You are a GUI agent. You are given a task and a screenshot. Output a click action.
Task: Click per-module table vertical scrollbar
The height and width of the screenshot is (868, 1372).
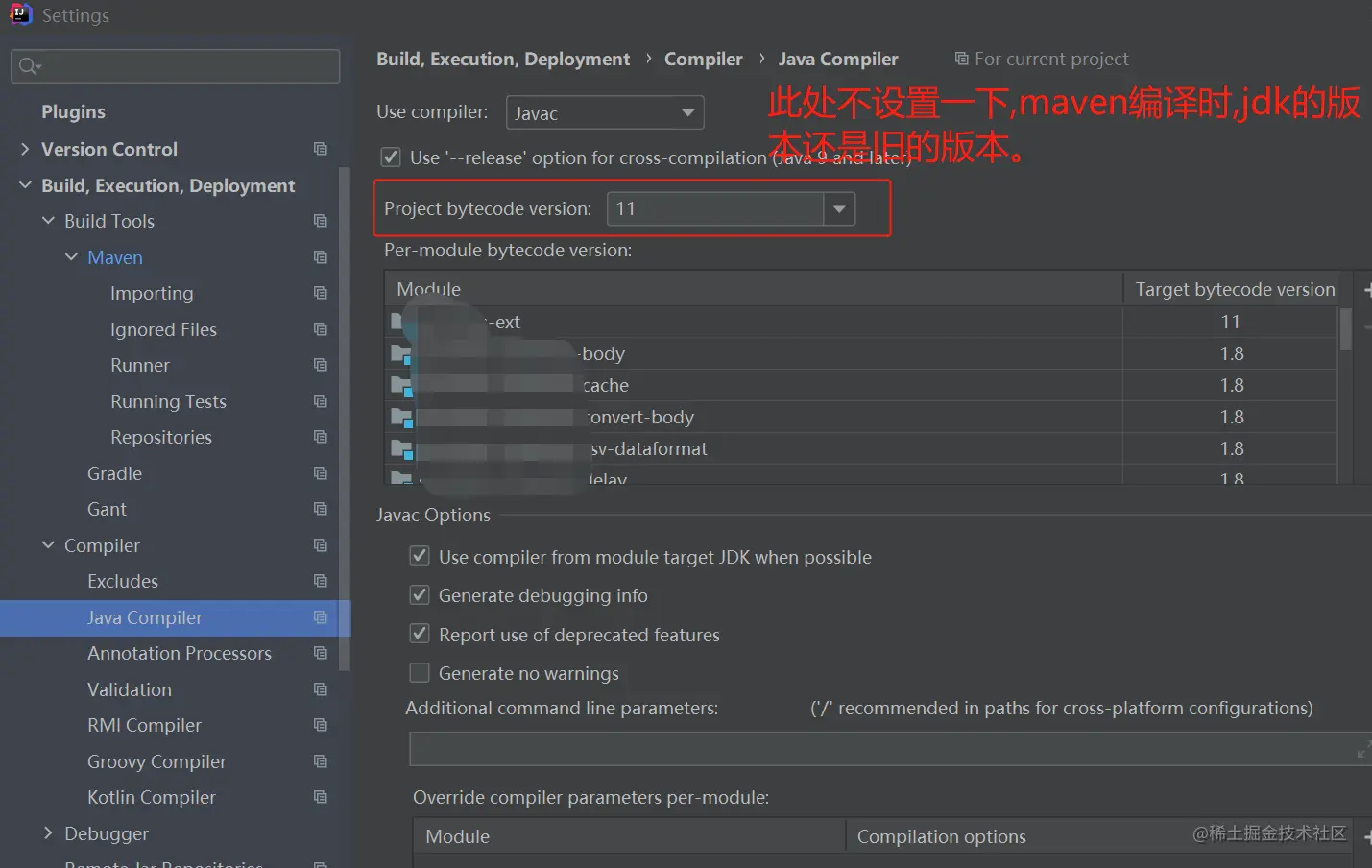pyautogui.click(x=1346, y=329)
